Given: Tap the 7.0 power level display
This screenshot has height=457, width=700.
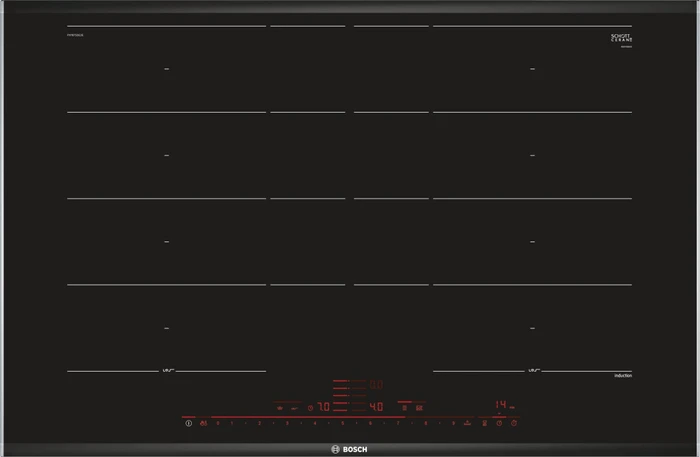Looking at the screenshot, I should tap(324, 407).
